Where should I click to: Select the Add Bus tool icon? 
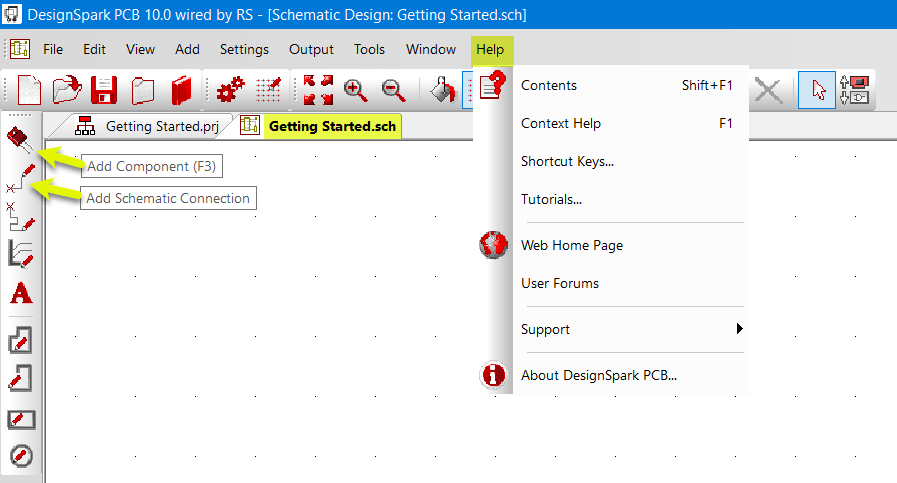21,254
